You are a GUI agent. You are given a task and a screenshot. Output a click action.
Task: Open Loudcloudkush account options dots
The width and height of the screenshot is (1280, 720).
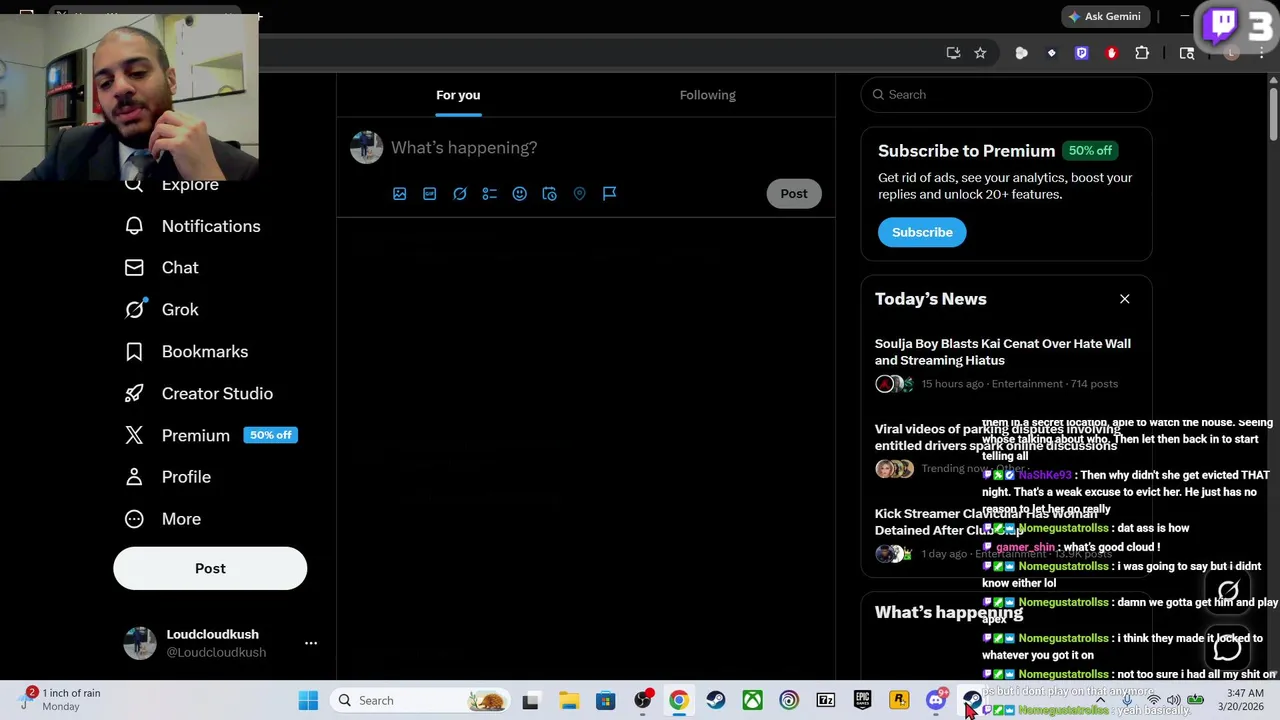point(311,643)
